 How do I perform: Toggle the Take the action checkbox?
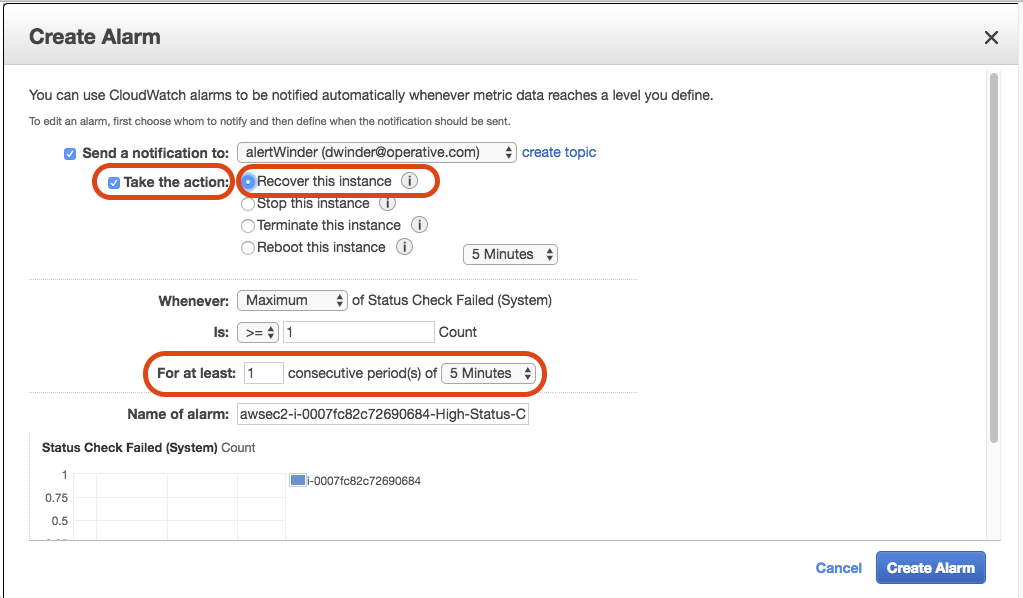click(114, 183)
